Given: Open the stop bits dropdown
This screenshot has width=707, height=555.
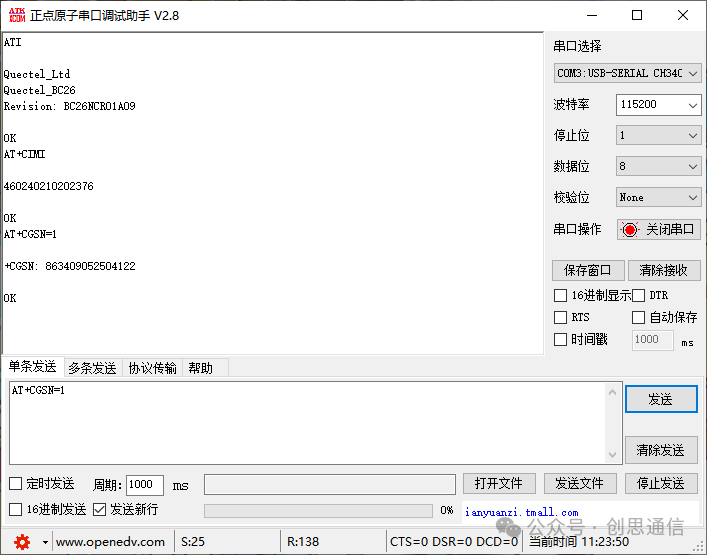Looking at the screenshot, I should click(658, 135).
